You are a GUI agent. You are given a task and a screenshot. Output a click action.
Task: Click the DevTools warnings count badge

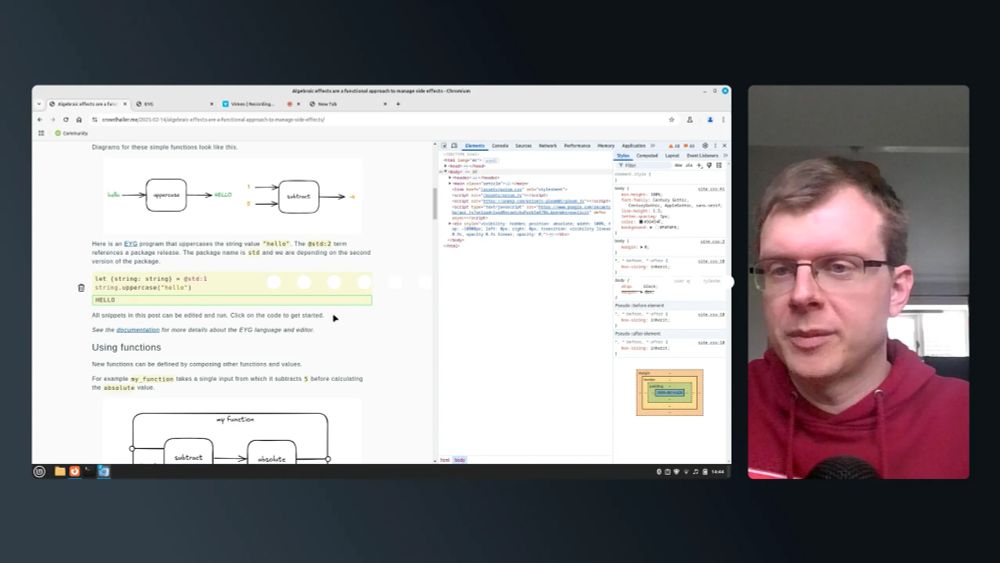point(674,146)
